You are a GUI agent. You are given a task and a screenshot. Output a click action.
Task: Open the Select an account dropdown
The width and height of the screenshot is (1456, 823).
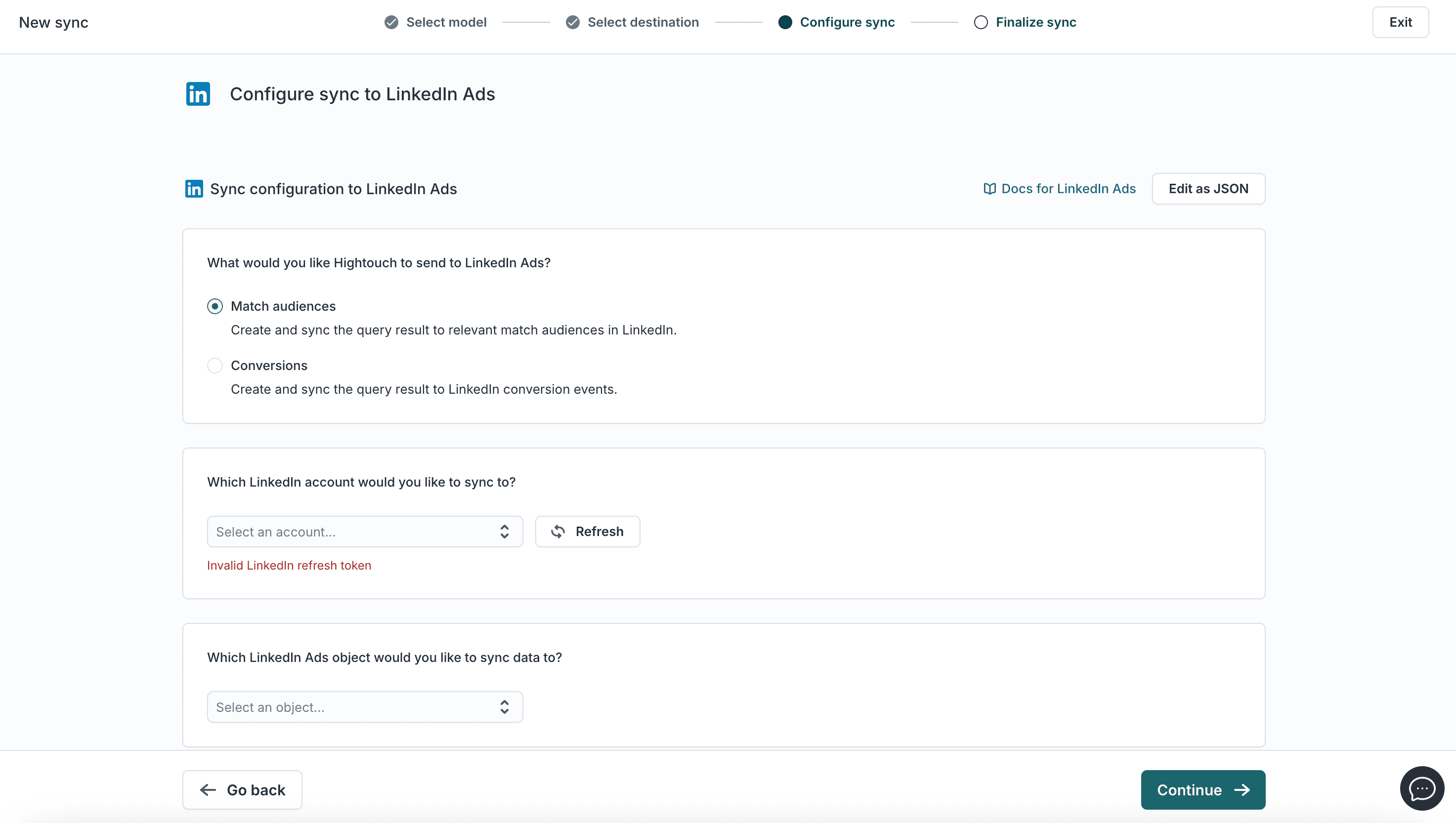[365, 532]
